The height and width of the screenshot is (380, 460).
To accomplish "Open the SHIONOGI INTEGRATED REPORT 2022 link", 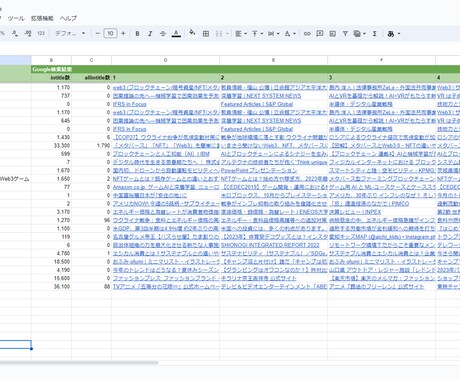I will 270,245.
